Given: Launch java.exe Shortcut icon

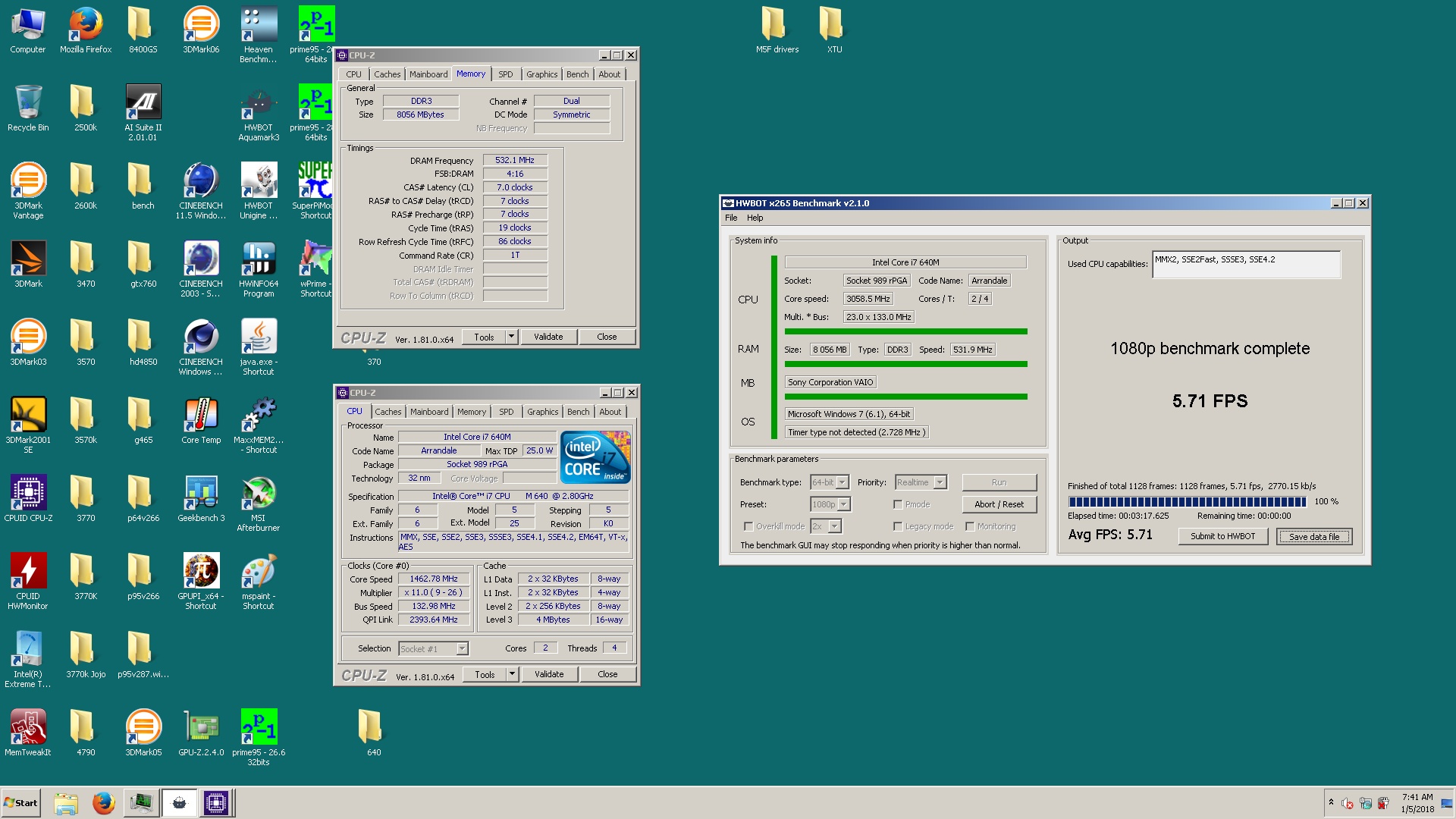Looking at the screenshot, I should click(259, 347).
